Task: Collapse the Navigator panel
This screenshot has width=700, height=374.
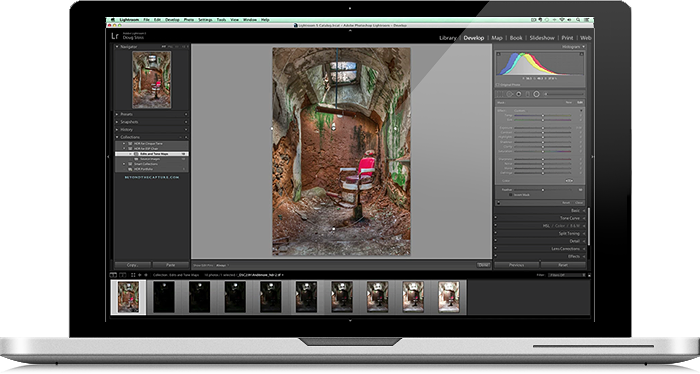Action: [117, 46]
